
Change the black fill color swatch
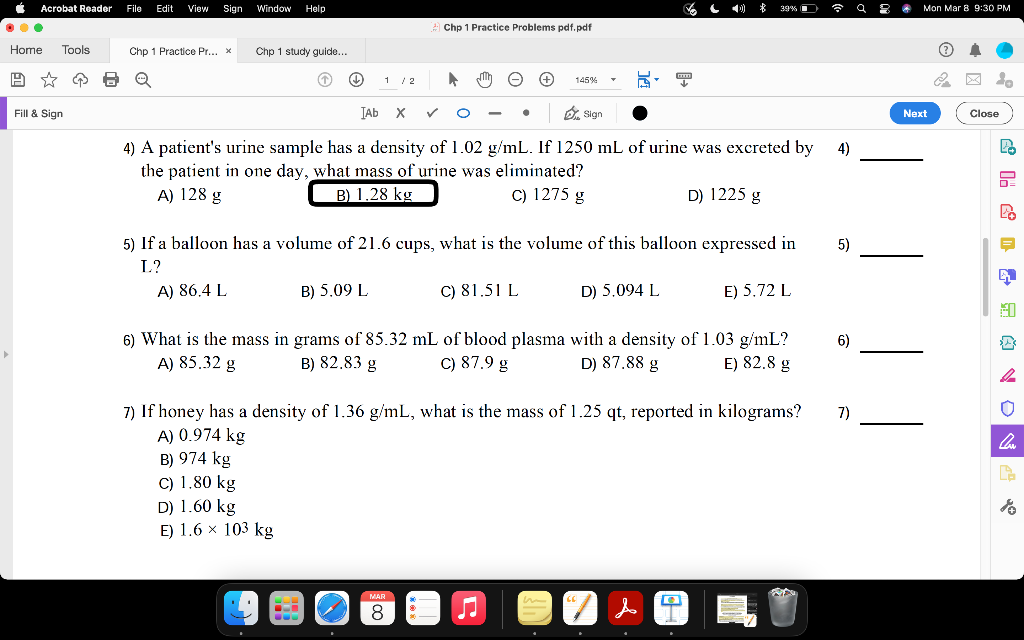(640, 113)
